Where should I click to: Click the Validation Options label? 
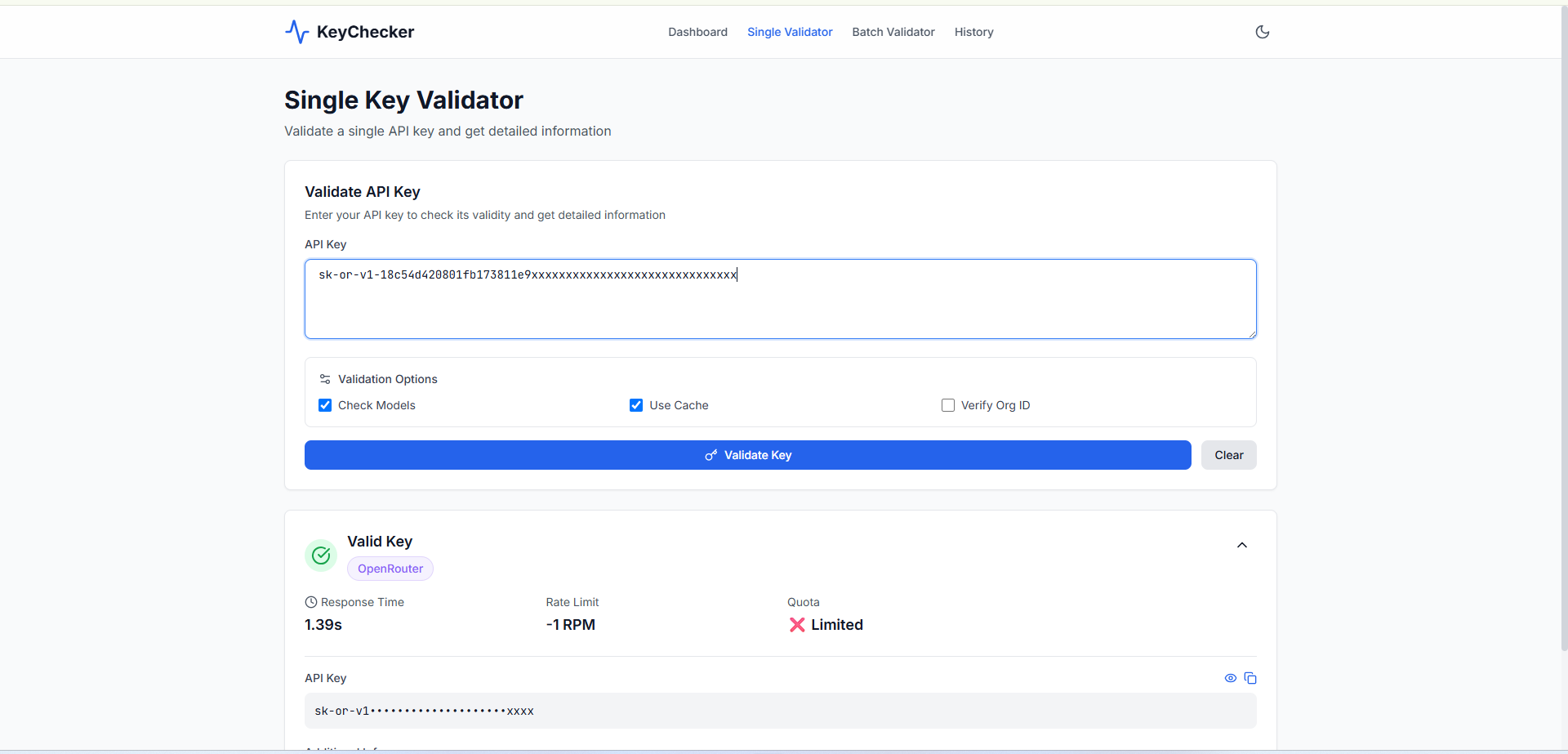[388, 379]
